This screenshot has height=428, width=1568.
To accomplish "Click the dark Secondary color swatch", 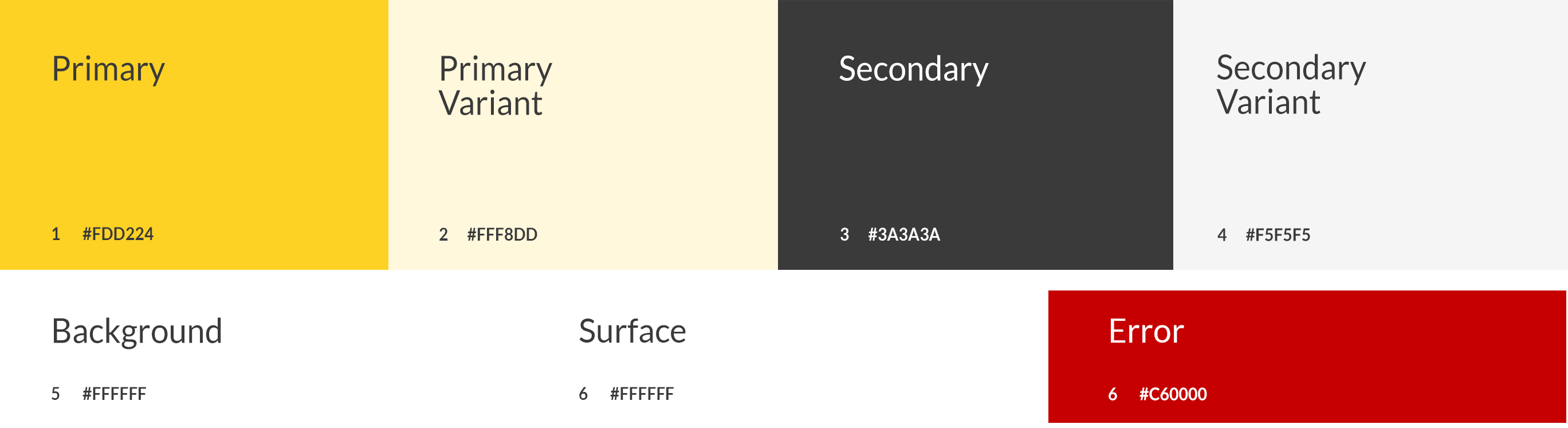I will [975, 135].
